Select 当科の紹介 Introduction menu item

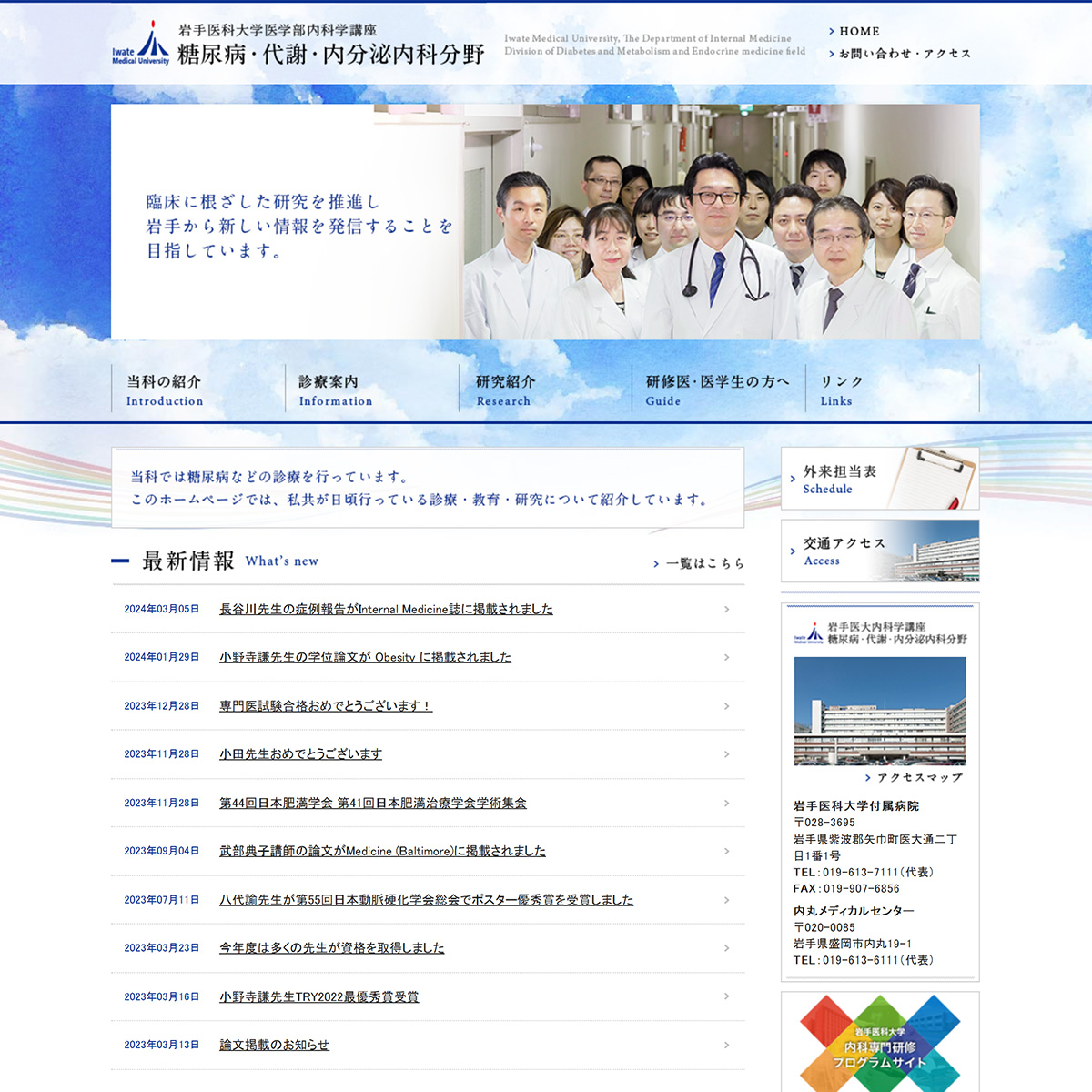point(165,389)
